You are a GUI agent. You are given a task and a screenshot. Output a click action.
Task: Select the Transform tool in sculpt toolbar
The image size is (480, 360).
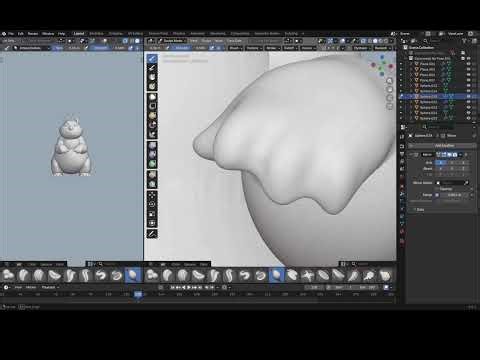point(152,223)
